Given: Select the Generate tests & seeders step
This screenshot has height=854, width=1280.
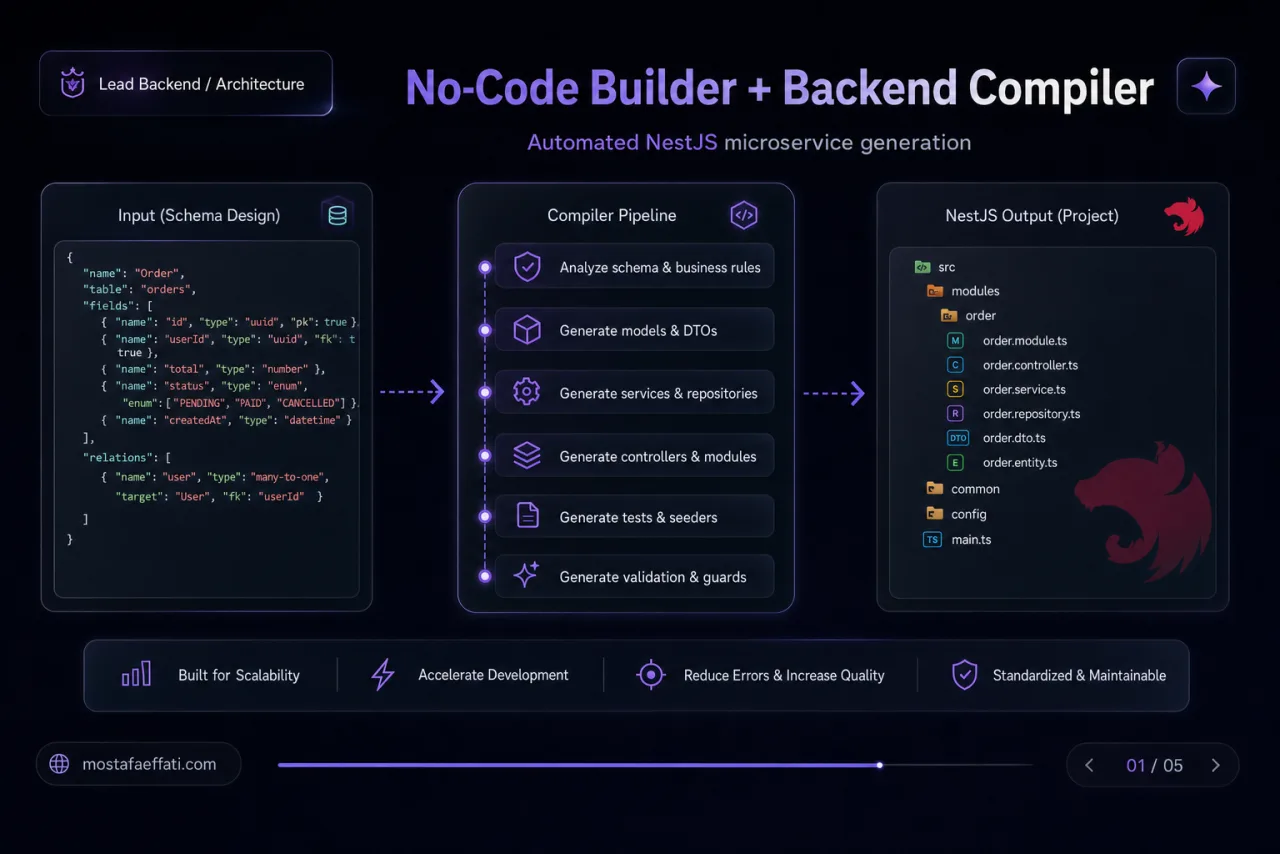Looking at the screenshot, I should (634, 516).
